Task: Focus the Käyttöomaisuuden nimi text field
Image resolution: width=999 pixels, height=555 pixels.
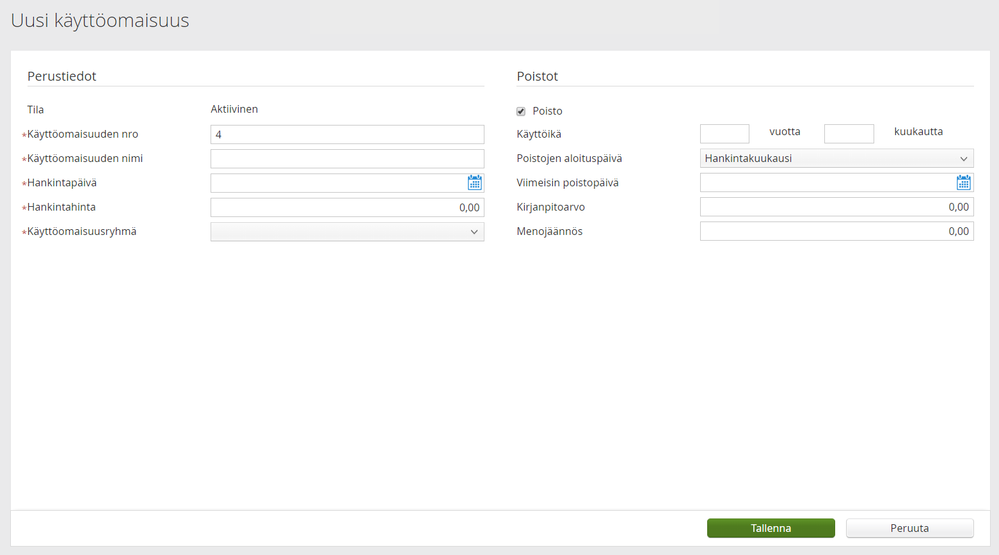Action: tap(347, 158)
